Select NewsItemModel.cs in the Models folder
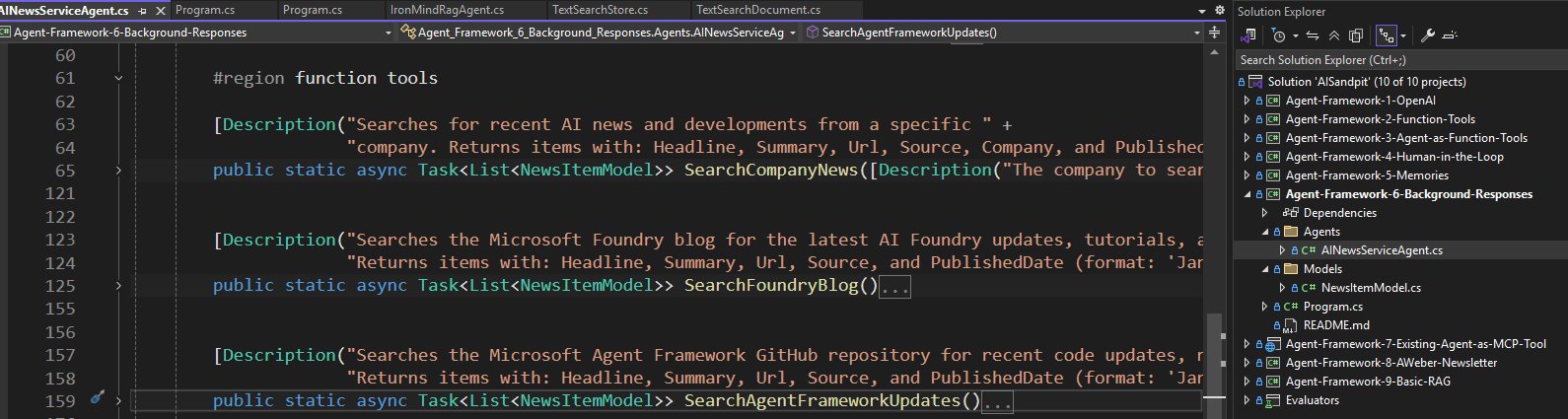 [1371, 288]
